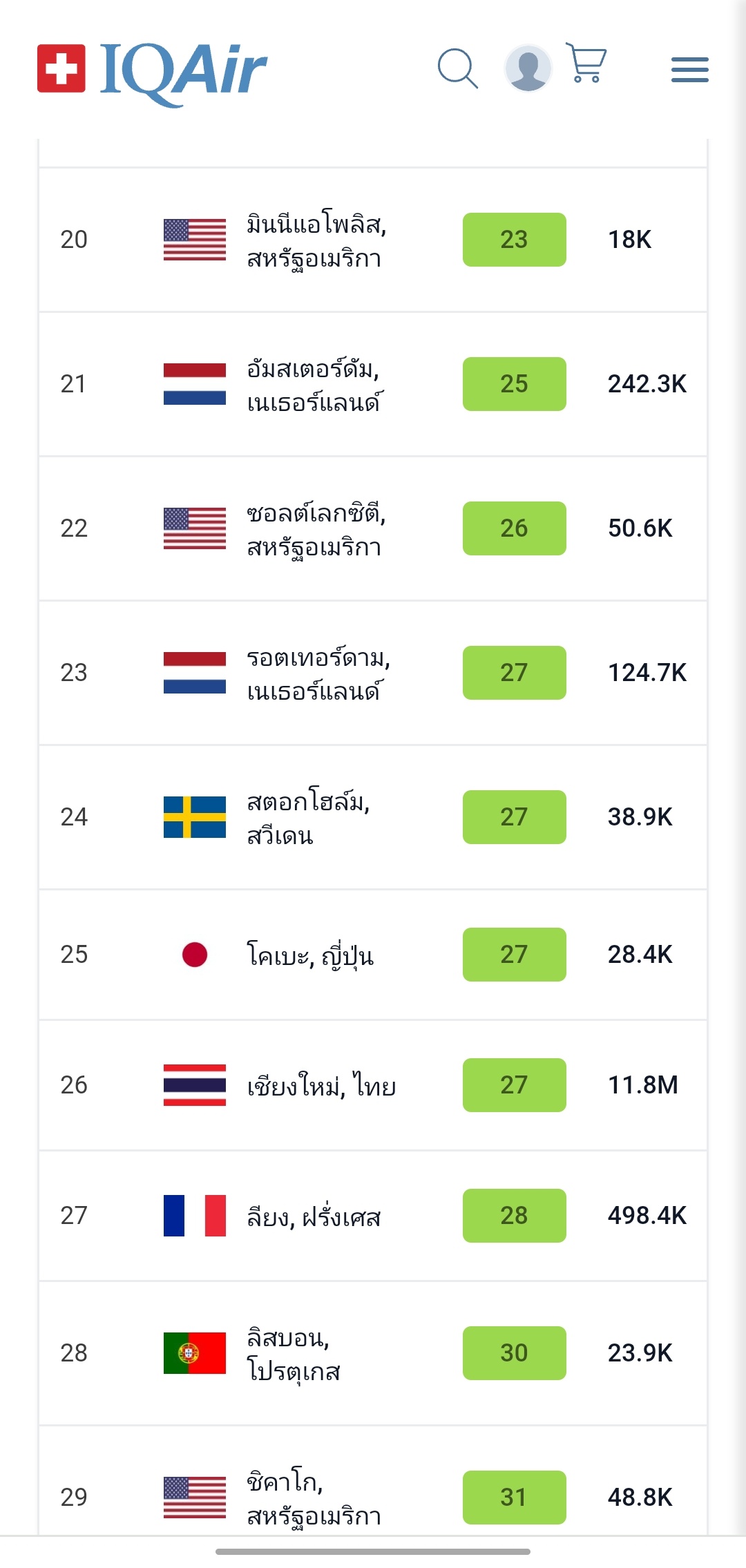This screenshot has height=1568, width=746.
Task: Select the France flag for Lyon
Action: pos(195,1216)
